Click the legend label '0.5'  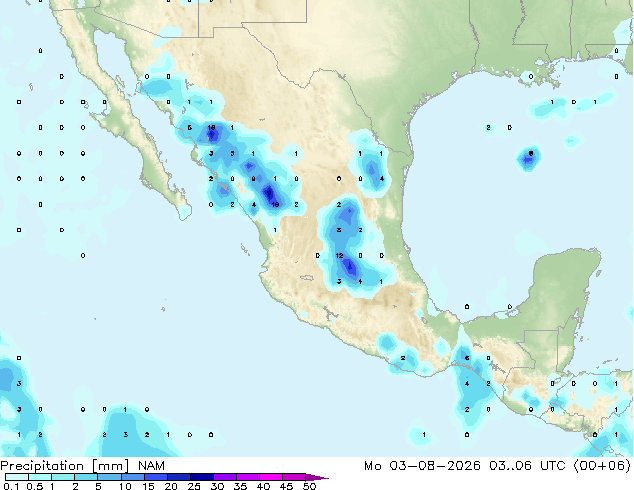click(x=34, y=486)
